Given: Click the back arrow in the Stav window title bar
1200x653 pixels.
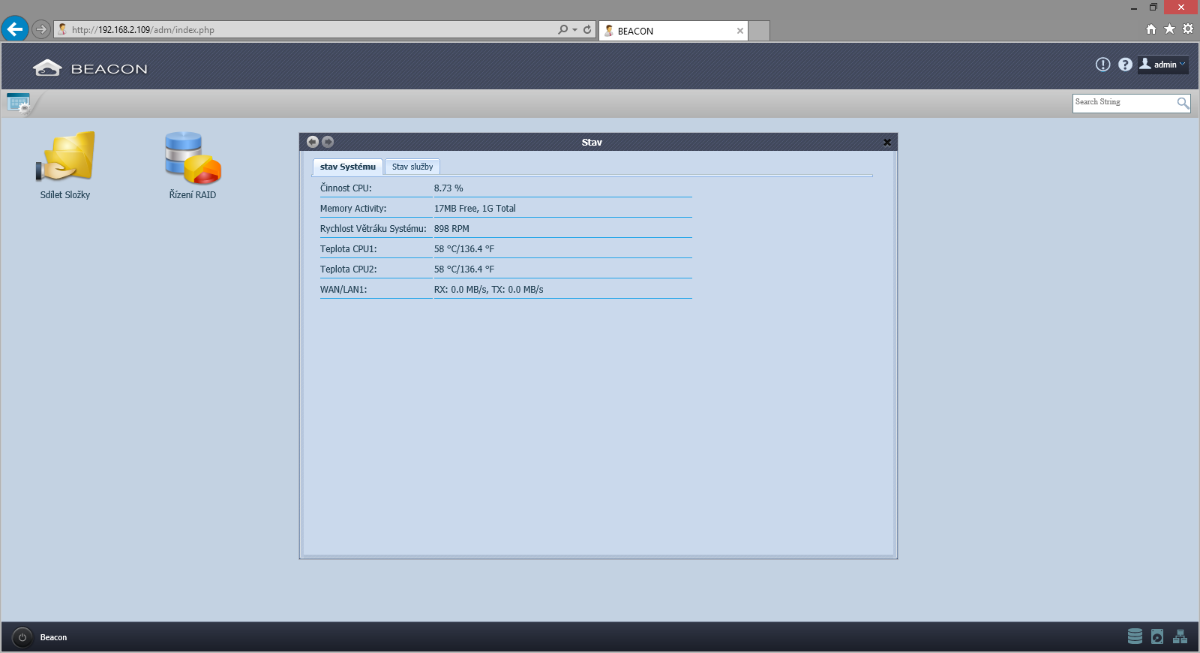Looking at the screenshot, I should point(313,142).
